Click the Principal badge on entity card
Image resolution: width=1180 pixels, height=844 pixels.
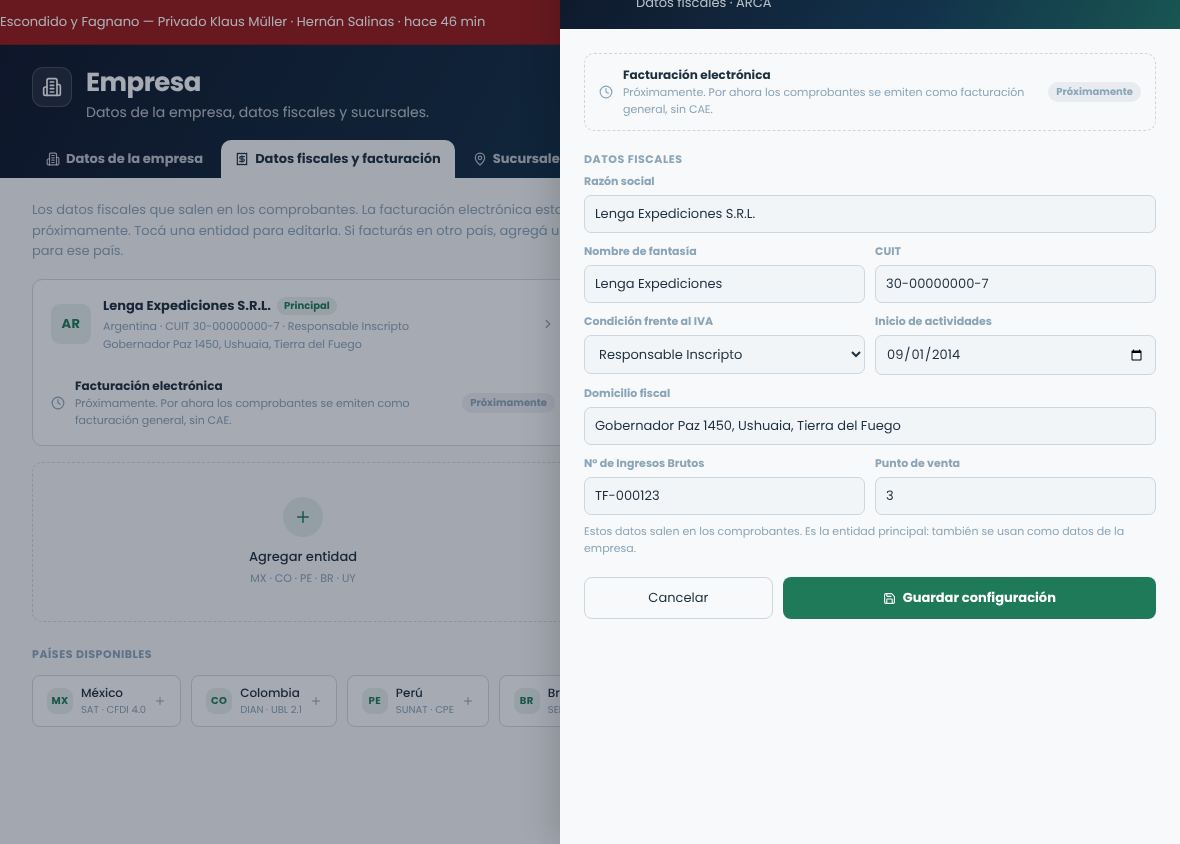(306, 305)
